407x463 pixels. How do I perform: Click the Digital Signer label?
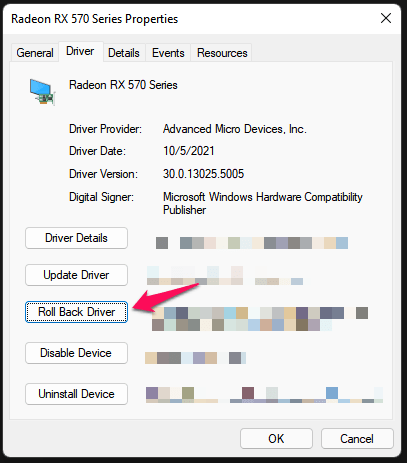coord(101,197)
